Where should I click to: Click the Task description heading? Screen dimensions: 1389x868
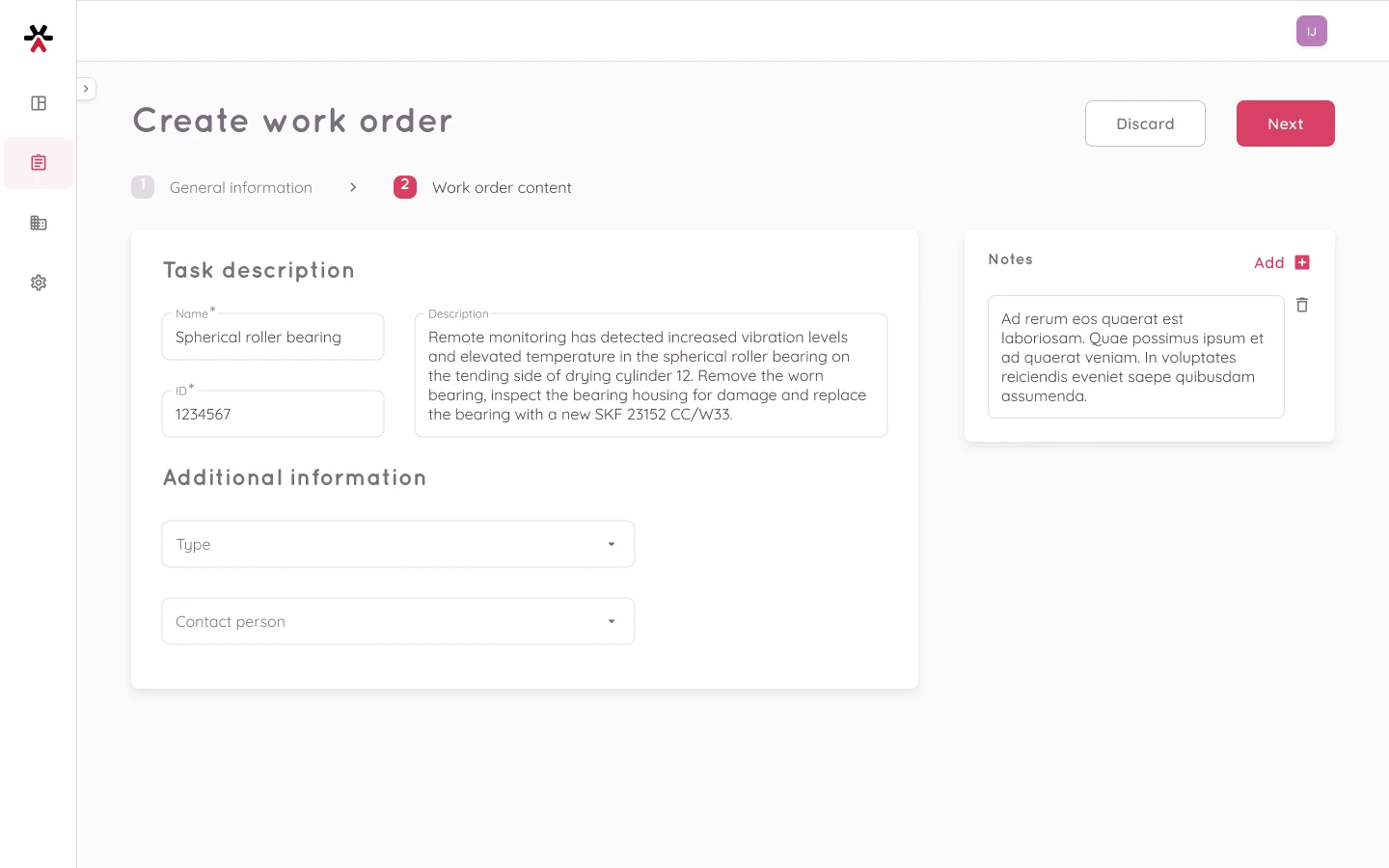(259, 270)
